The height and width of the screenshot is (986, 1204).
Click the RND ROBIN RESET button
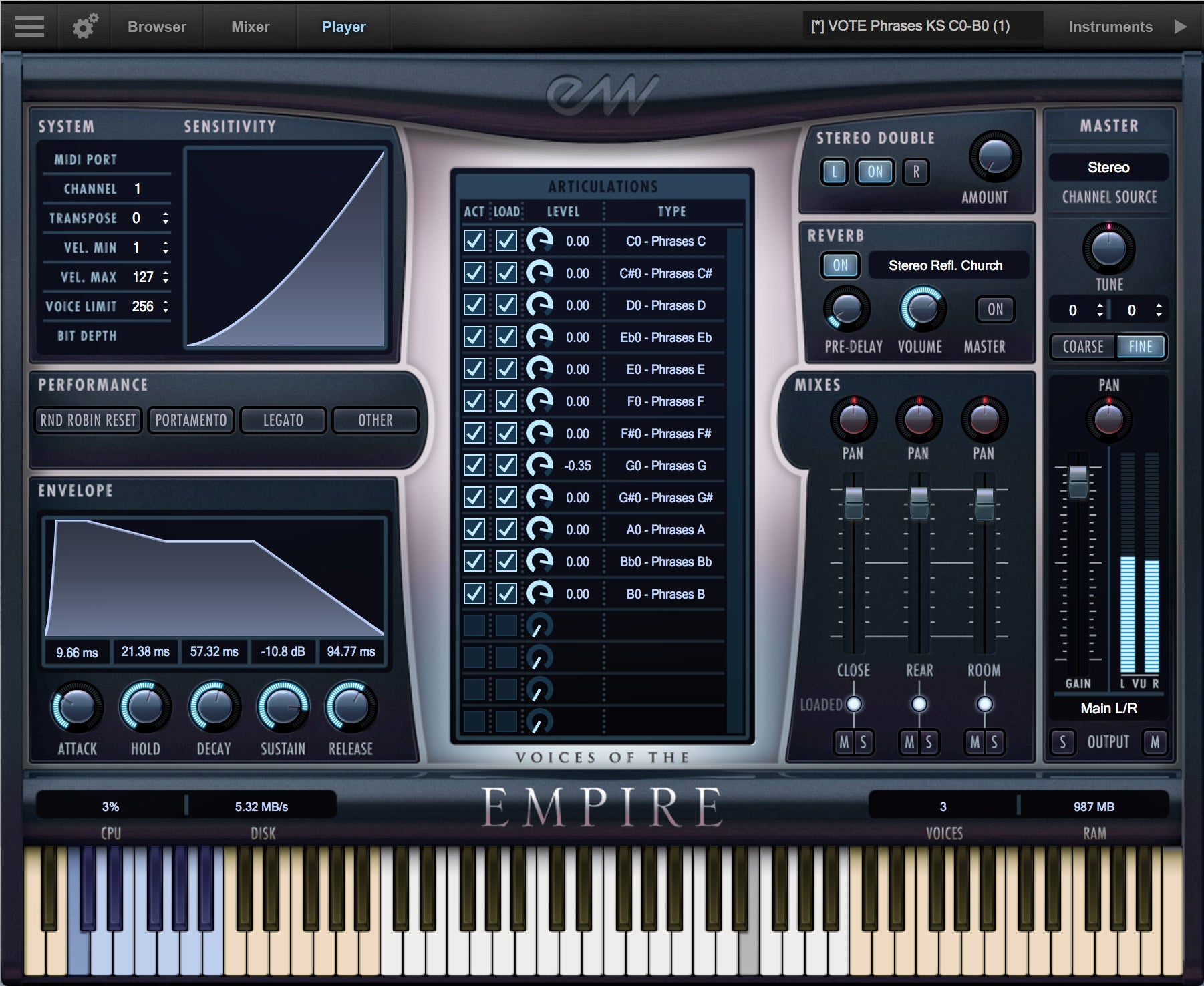pyautogui.click(x=87, y=420)
